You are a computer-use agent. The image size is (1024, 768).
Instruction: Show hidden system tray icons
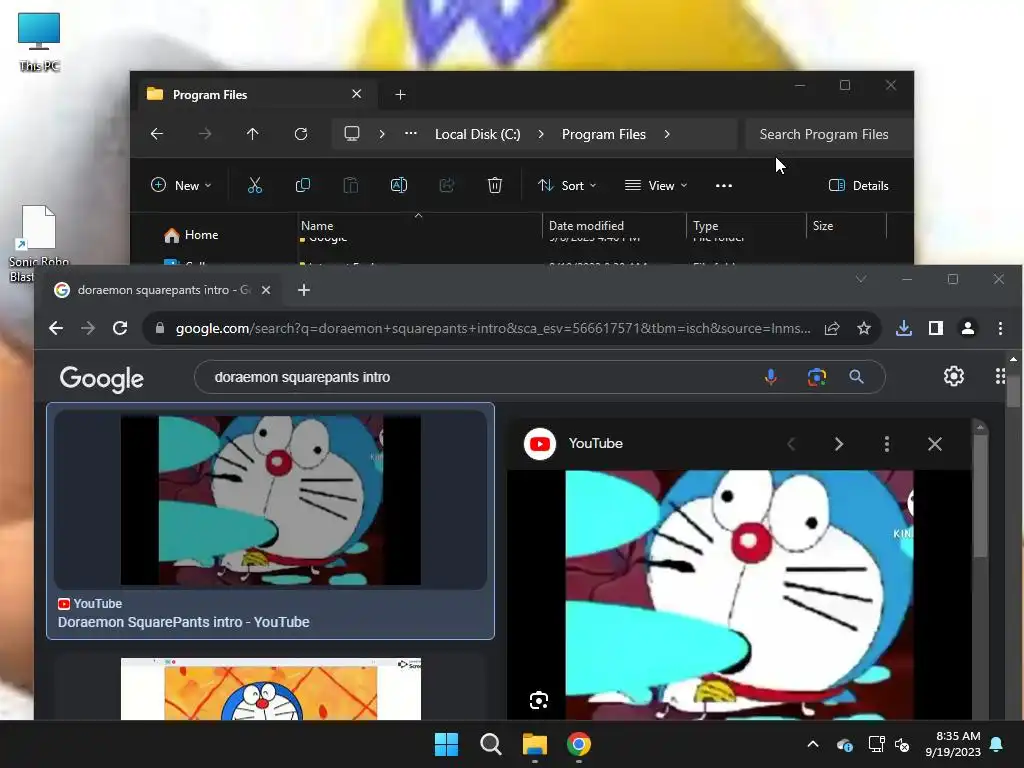coord(813,744)
